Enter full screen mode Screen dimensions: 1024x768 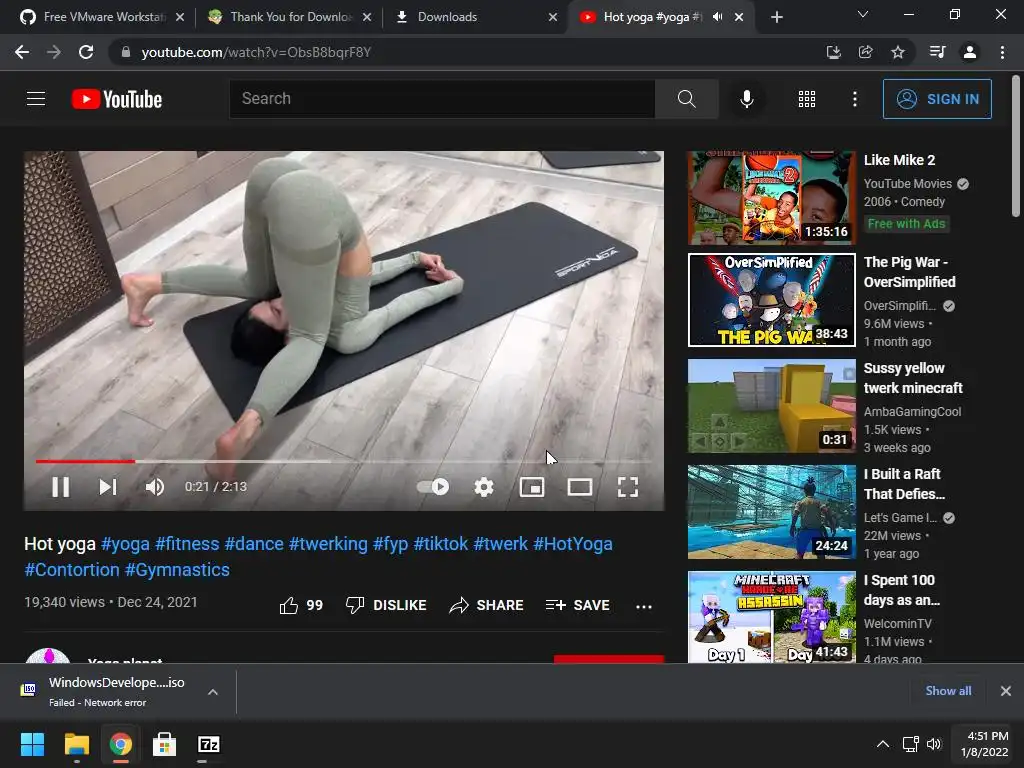[x=628, y=487]
